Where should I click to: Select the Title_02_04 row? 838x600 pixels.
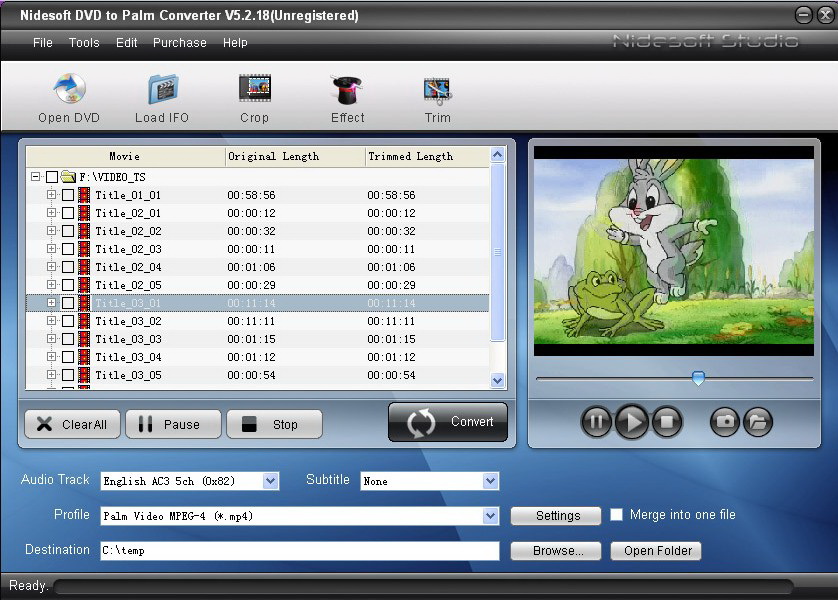(x=258, y=267)
